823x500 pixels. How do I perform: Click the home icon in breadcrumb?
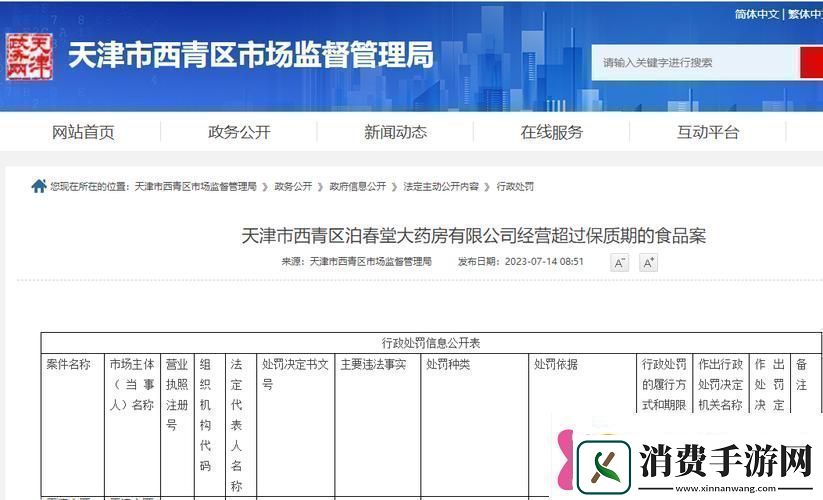point(39,186)
